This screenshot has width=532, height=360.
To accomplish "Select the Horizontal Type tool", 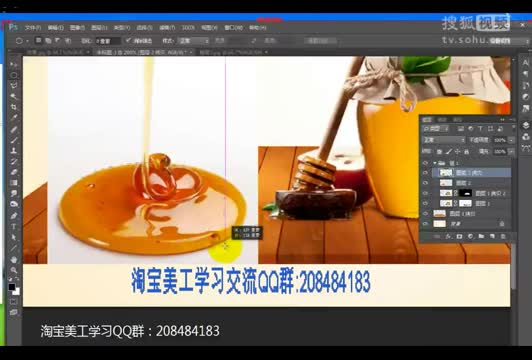I will [14, 226].
